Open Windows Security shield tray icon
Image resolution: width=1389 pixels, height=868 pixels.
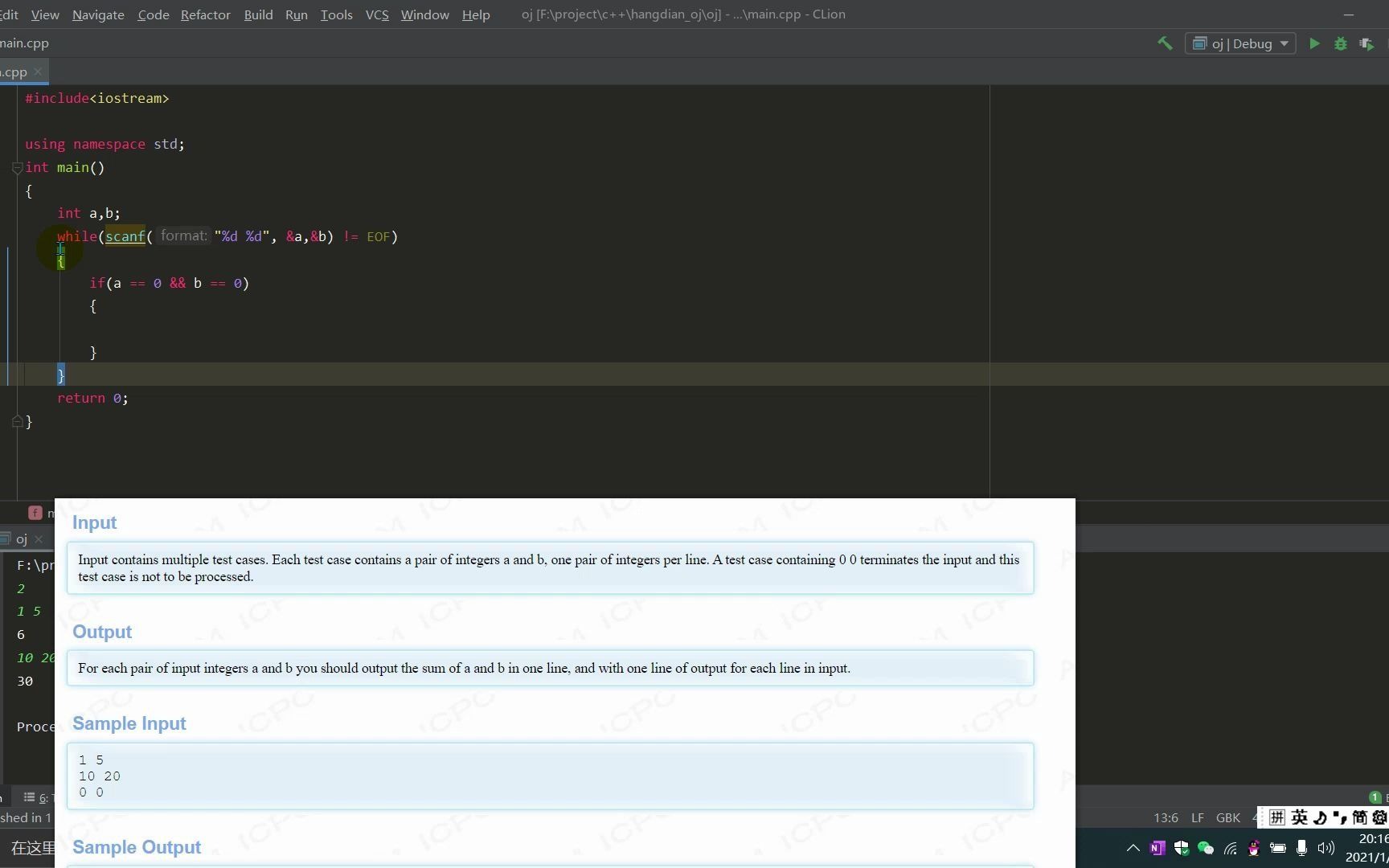[x=1182, y=848]
